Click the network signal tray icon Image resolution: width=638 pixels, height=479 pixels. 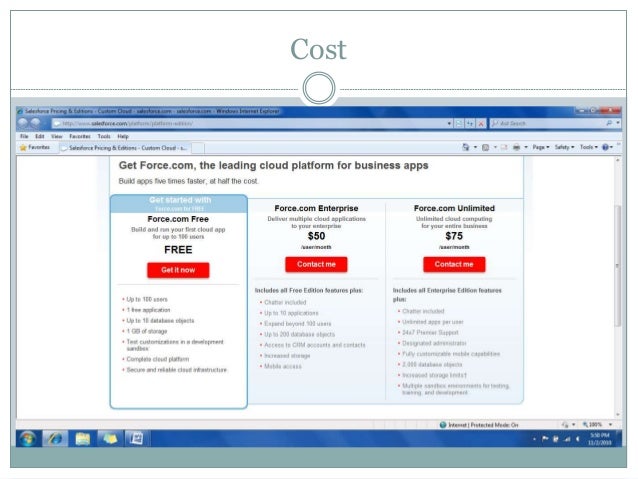567,439
